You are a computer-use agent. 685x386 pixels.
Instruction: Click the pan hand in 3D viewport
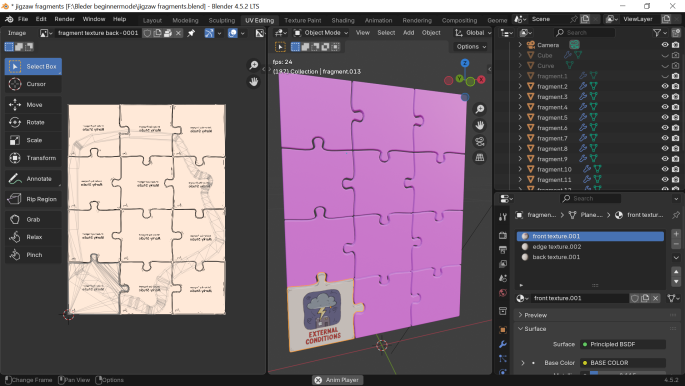(x=480, y=125)
